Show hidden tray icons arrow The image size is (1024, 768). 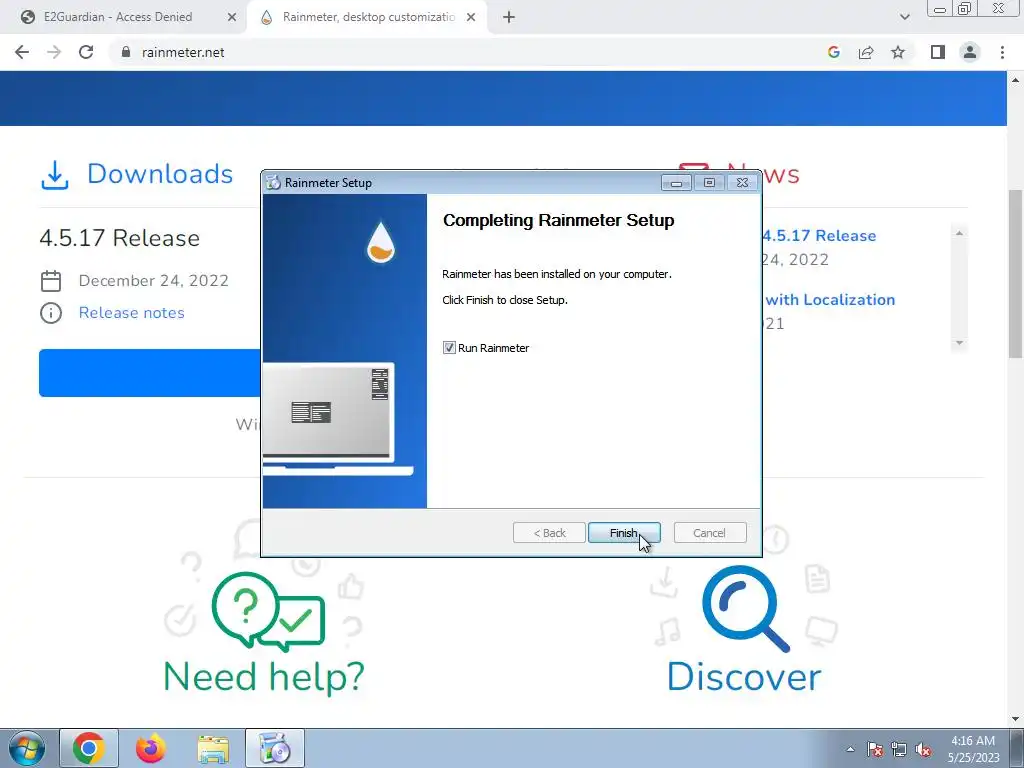coord(850,749)
